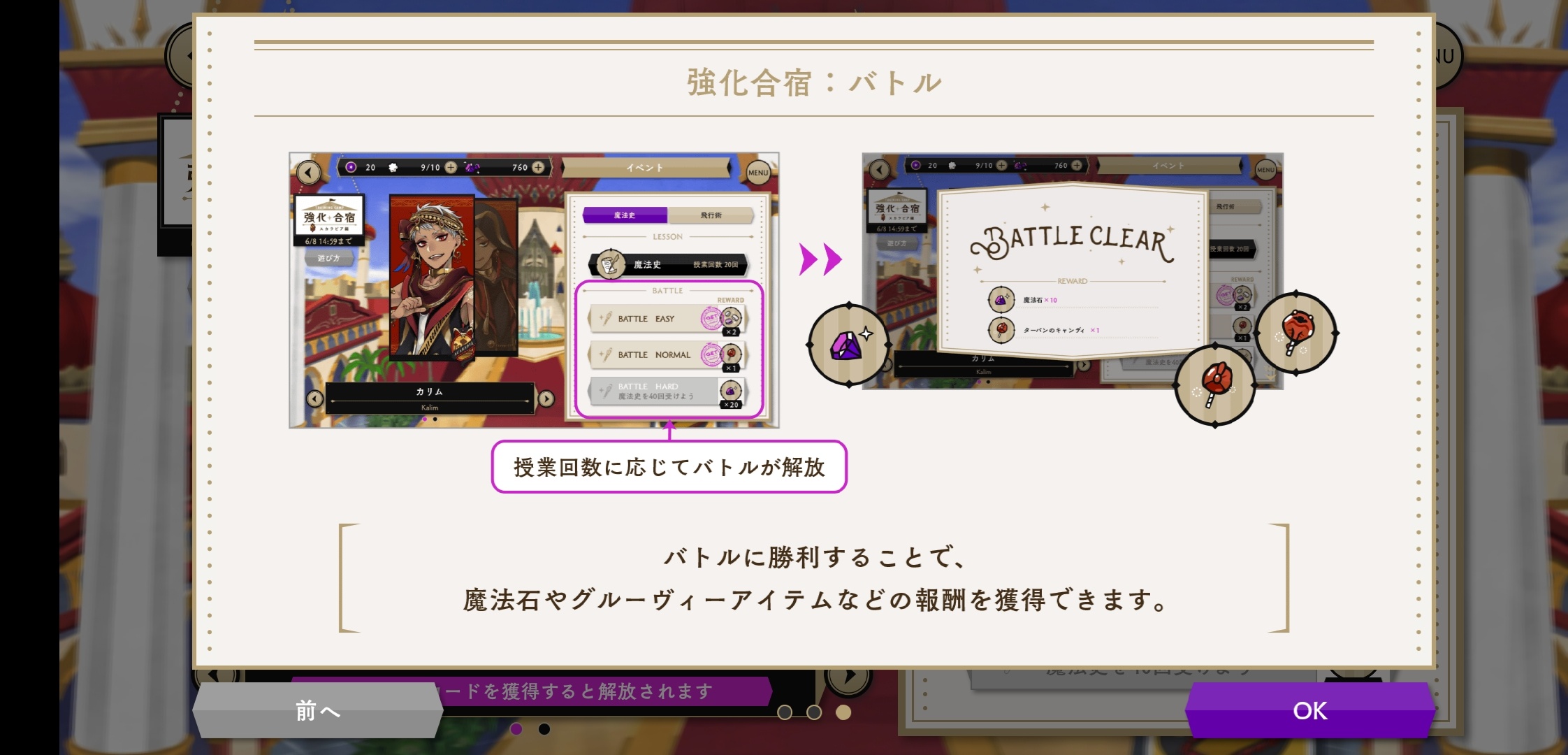Click the back arrow in left tutorial image

pos(308,172)
